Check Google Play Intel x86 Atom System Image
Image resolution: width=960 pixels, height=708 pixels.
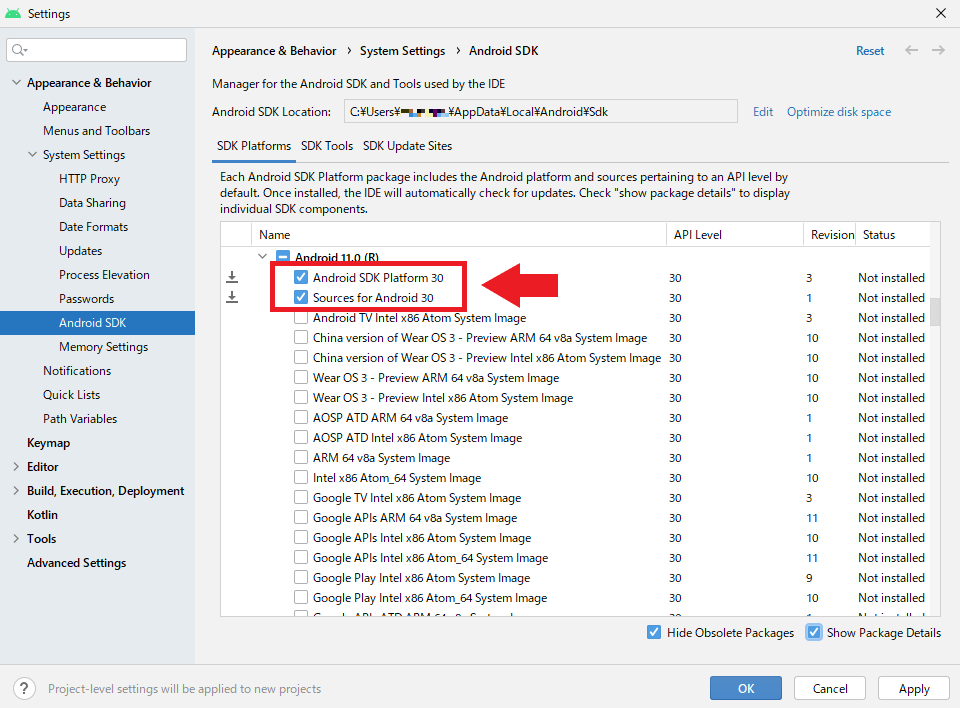(x=301, y=577)
